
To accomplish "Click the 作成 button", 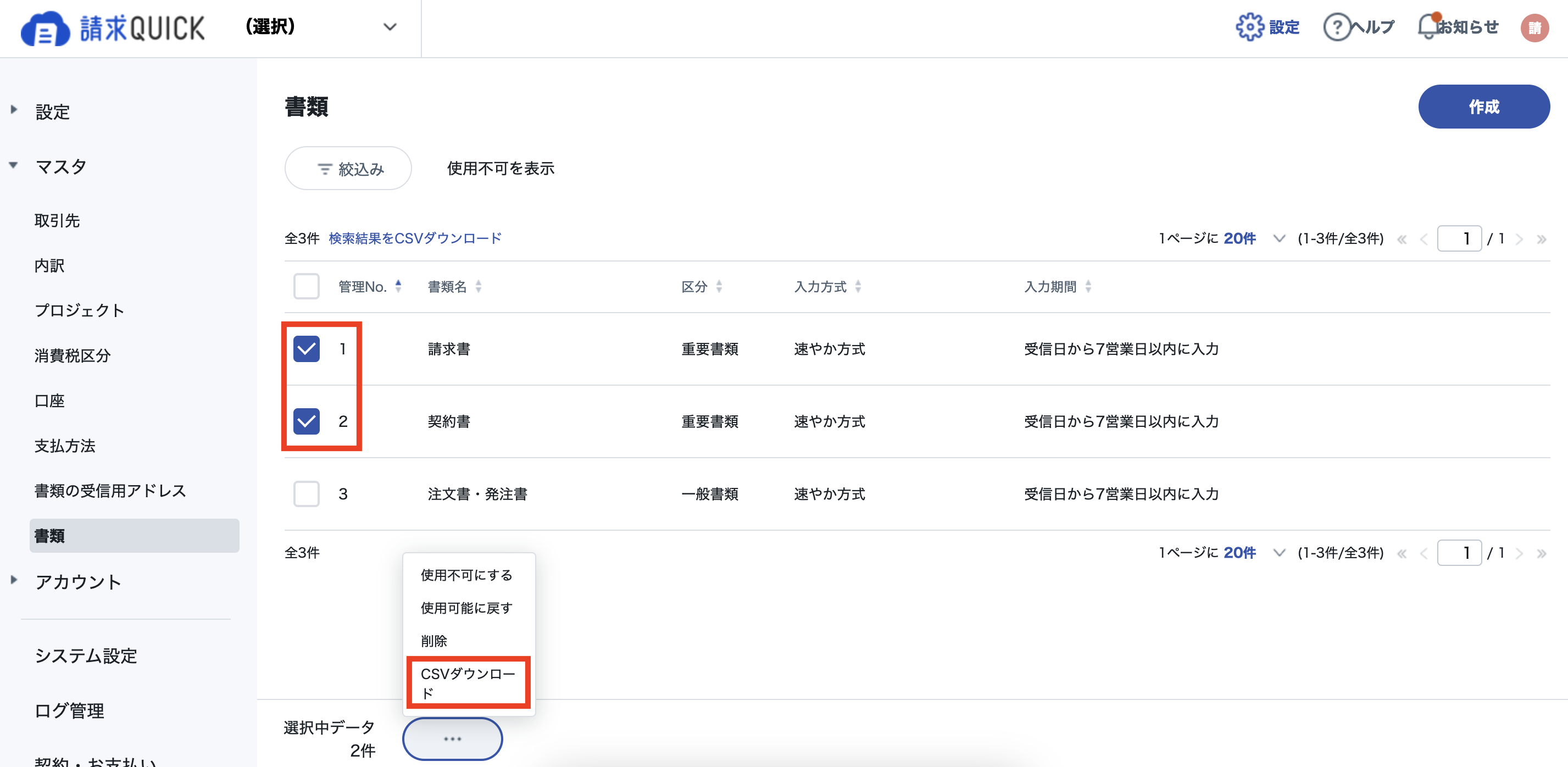I will click(1483, 107).
